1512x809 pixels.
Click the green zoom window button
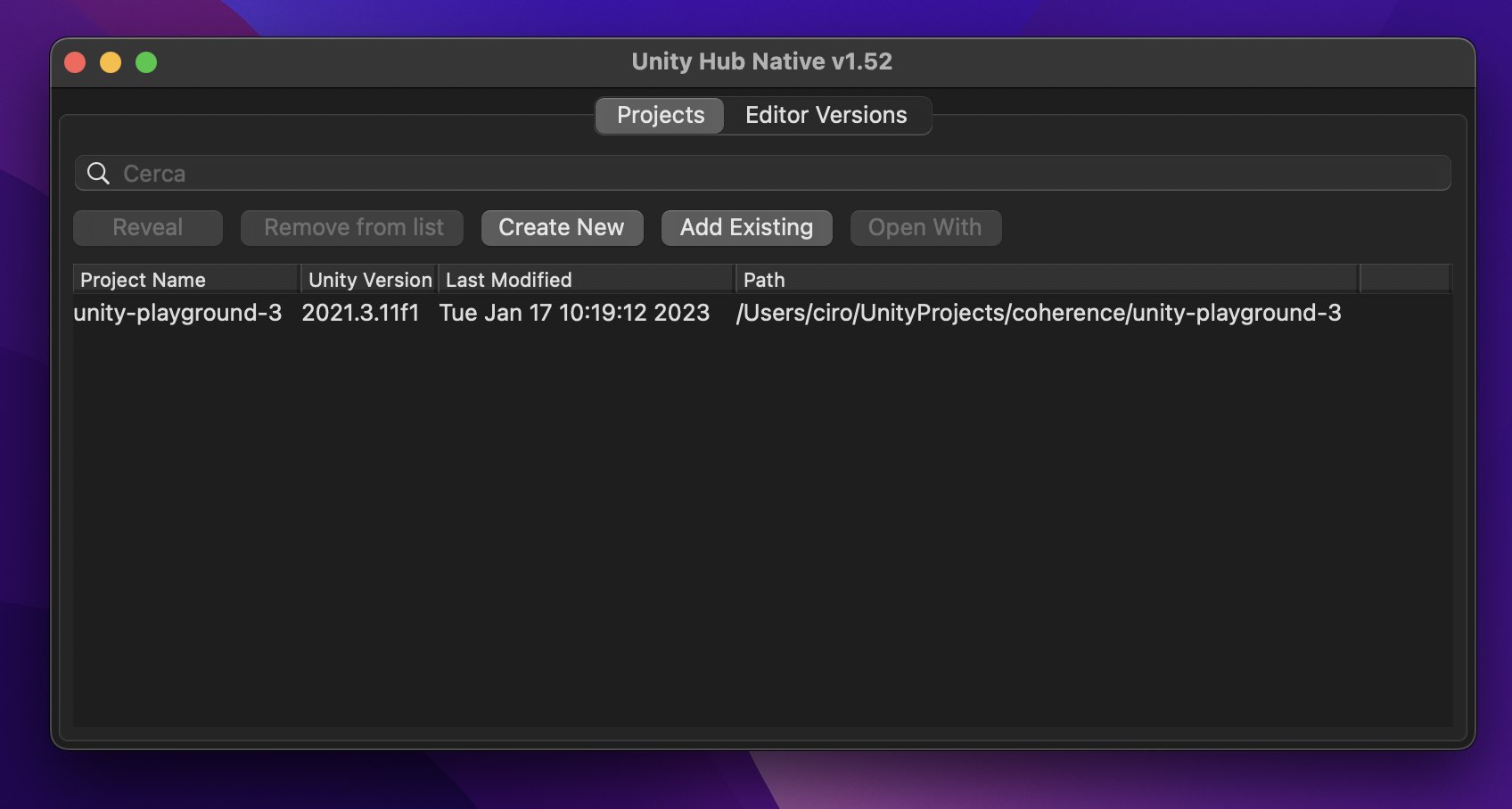[x=145, y=62]
